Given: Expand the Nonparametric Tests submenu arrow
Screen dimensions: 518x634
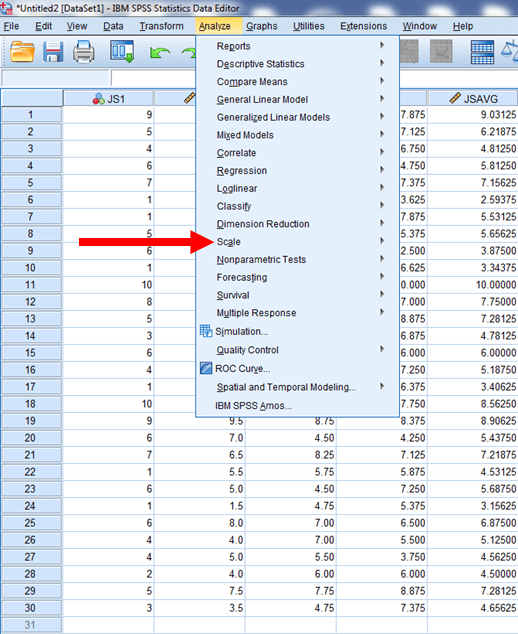Looking at the screenshot, I should 382,259.
